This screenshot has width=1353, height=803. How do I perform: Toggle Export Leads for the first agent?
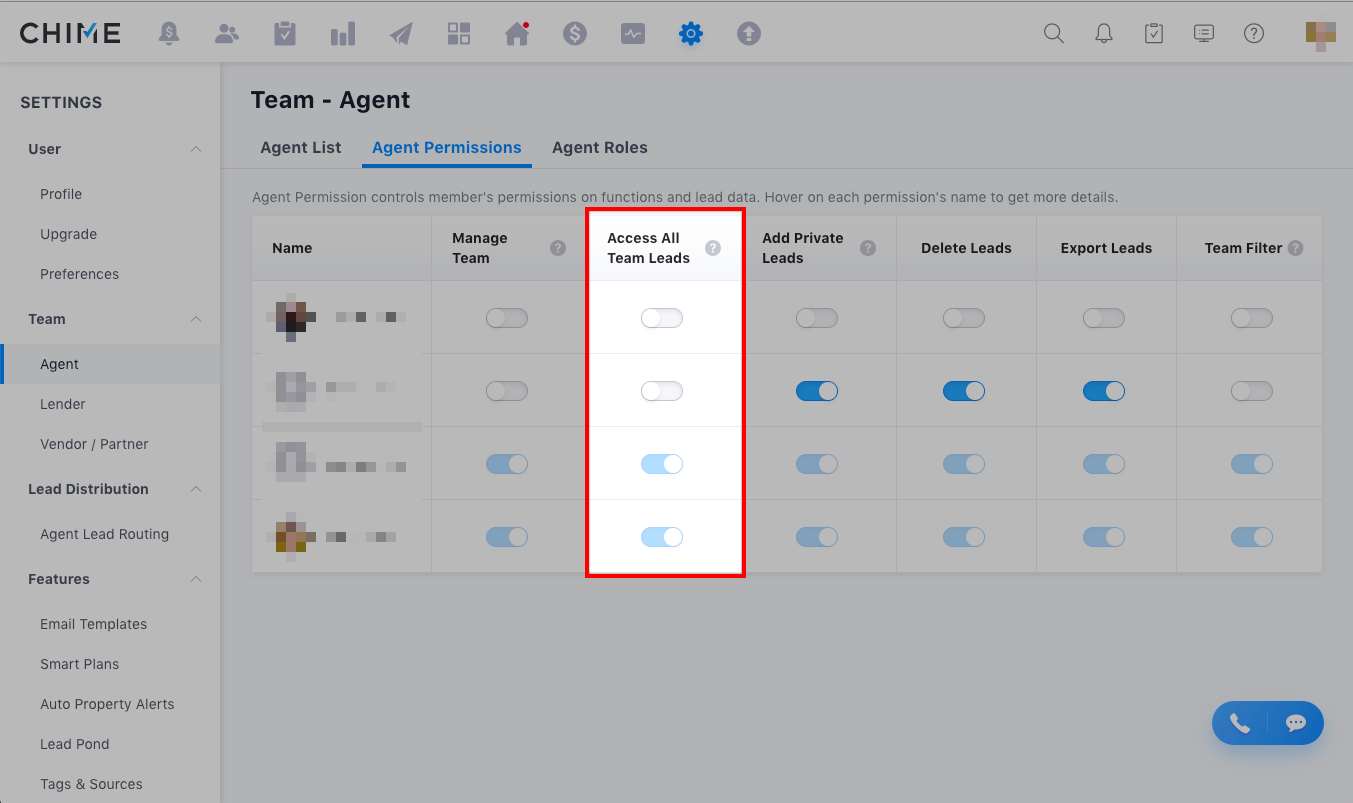(x=1104, y=318)
